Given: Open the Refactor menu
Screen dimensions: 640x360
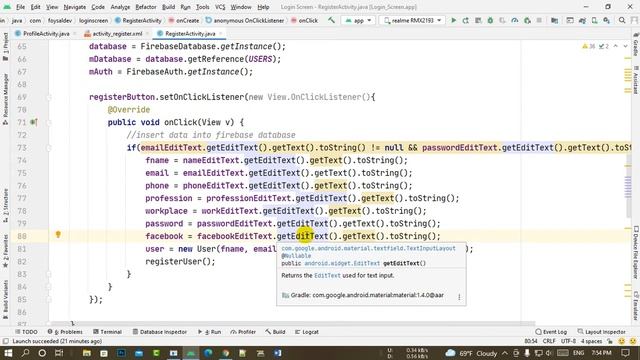Looking at the screenshot, I should point(146,7).
